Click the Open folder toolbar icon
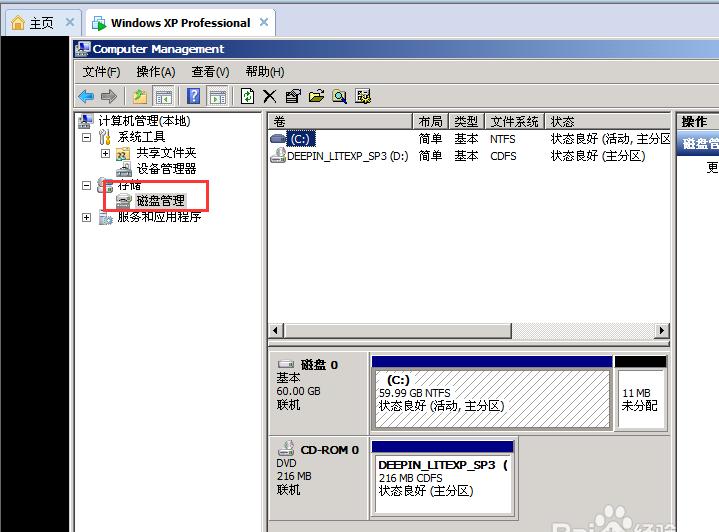 point(316,96)
